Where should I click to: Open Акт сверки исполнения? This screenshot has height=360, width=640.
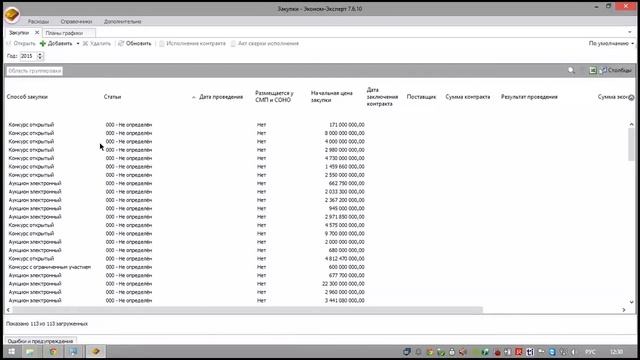265,43
